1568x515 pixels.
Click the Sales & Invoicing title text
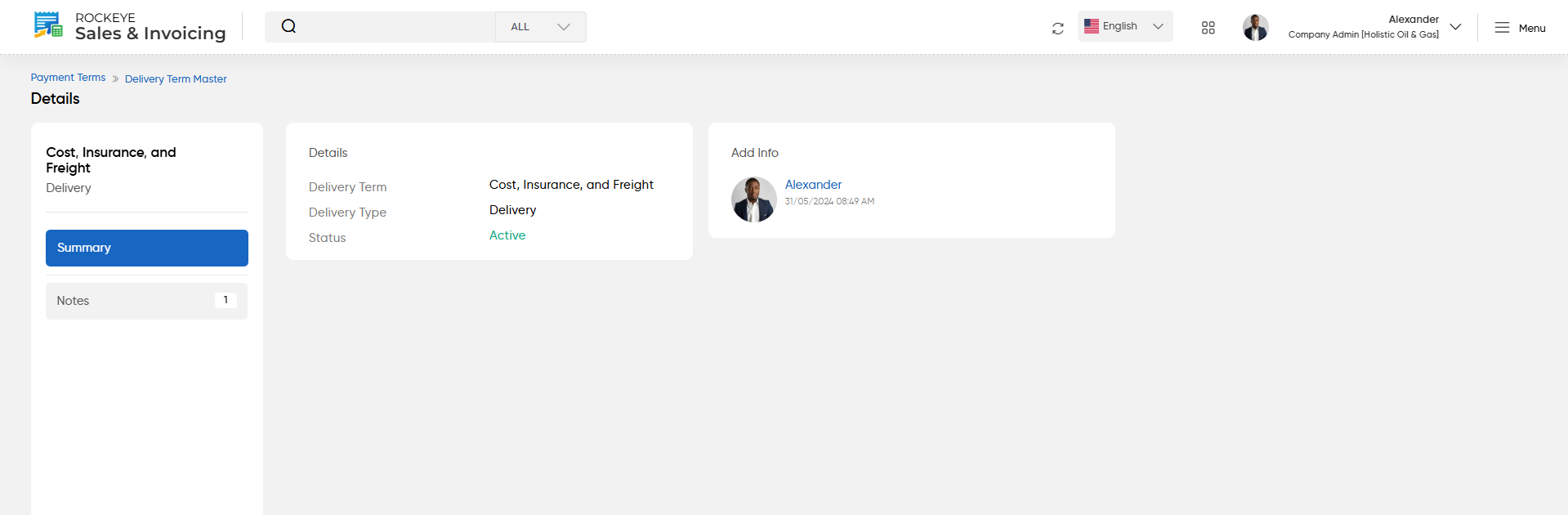(x=150, y=34)
